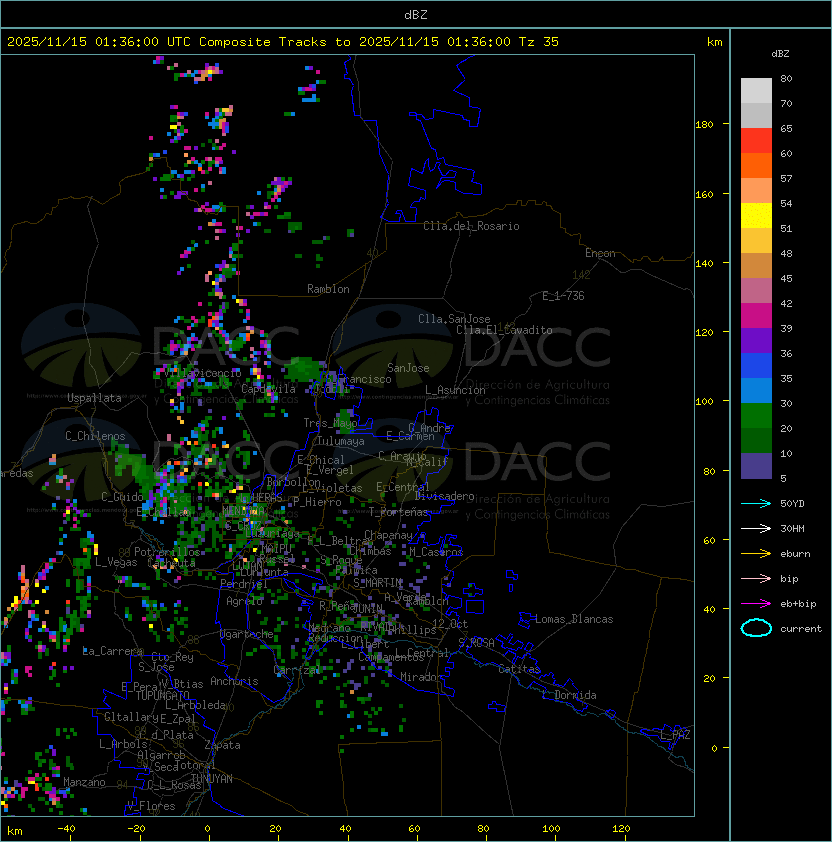The image size is (832, 842).
Task: Click the 'C_Chilenos' map label
Action: click(x=95, y=436)
